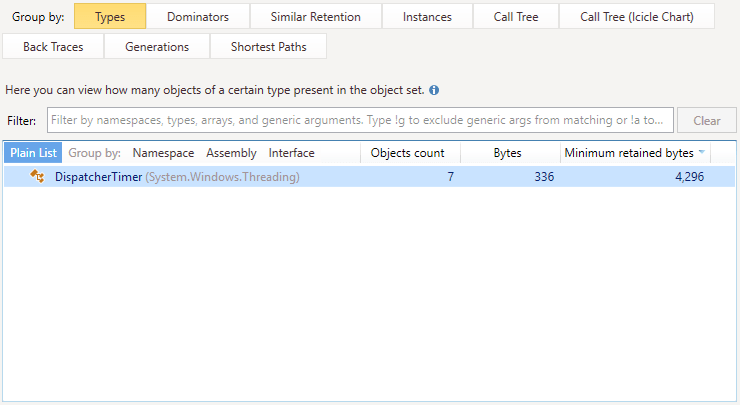Open the Shortest Paths tab
Screen dimensions: 740x405
pyautogui.click(x=268, y=47)
